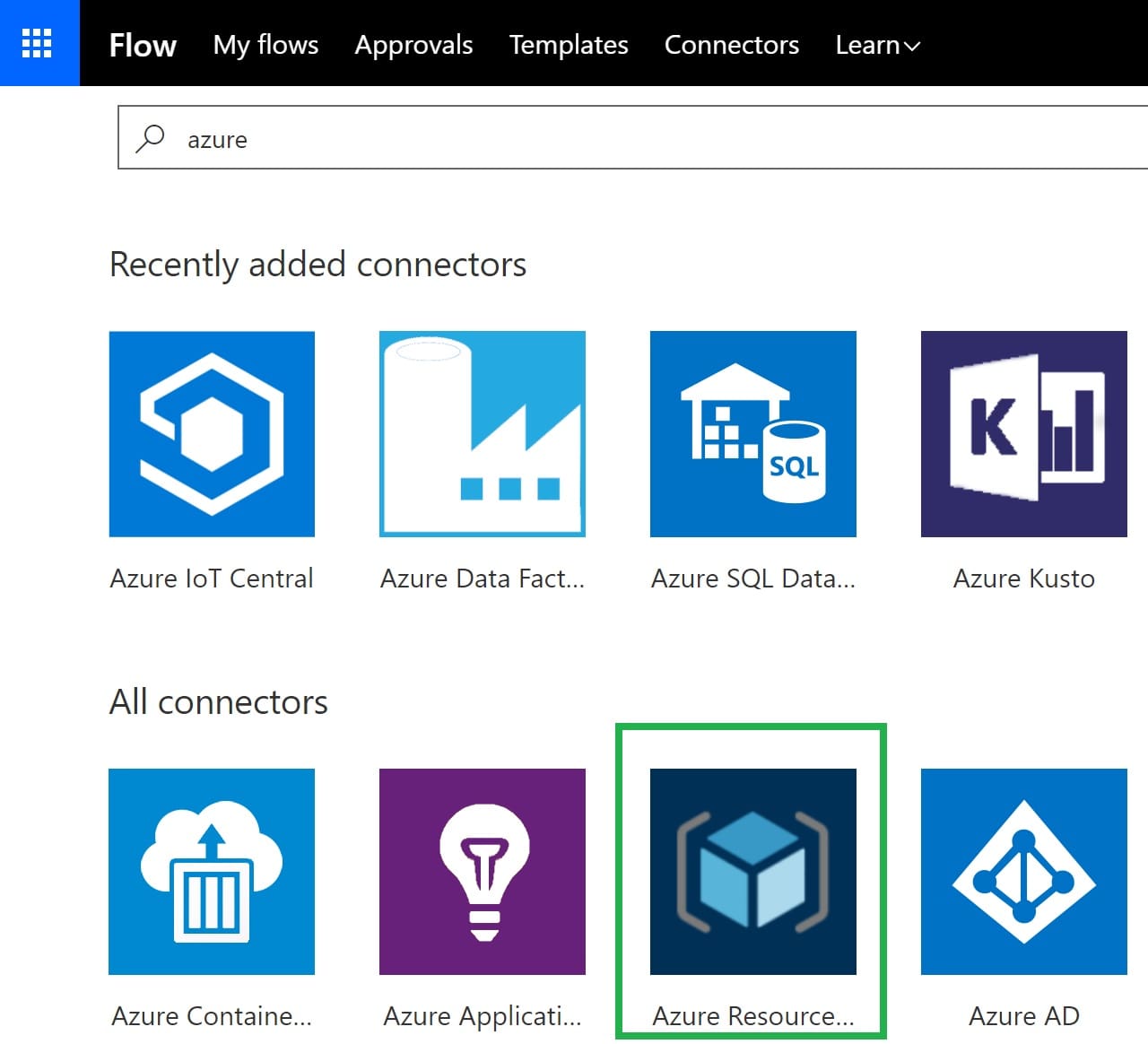Click the app launcher grid icon
The width and height of the screenshot is (1148, 1044).
tap(38, 42)
